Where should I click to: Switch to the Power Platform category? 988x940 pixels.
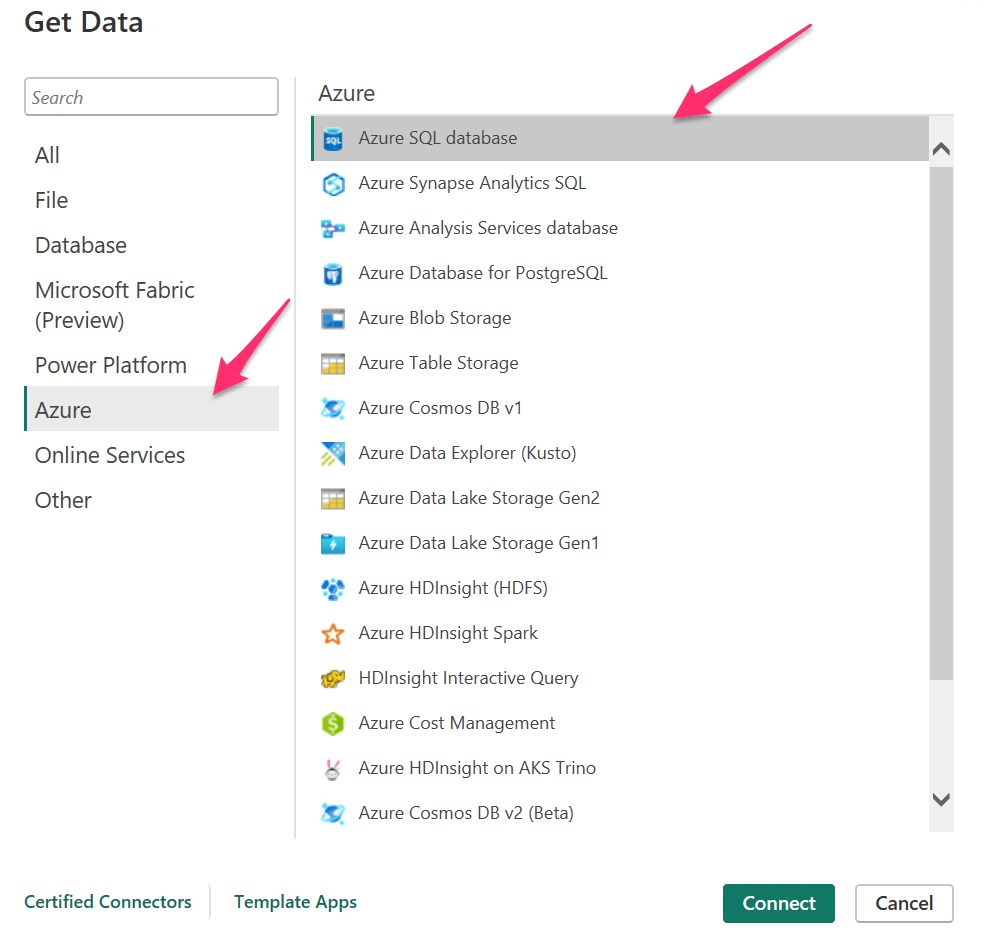[x=151, y=365]
